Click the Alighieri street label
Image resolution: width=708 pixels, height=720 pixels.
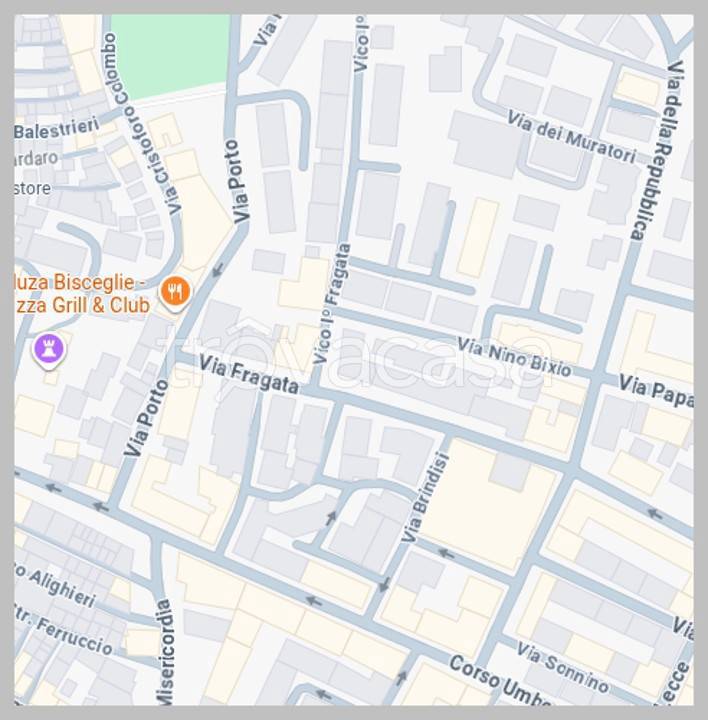(x=55, y=585)
